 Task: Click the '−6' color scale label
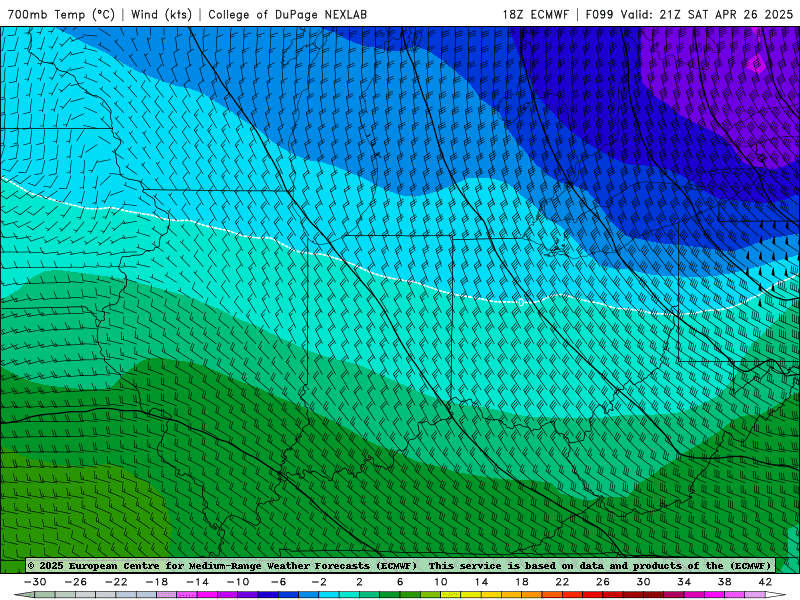click(279, 582)
